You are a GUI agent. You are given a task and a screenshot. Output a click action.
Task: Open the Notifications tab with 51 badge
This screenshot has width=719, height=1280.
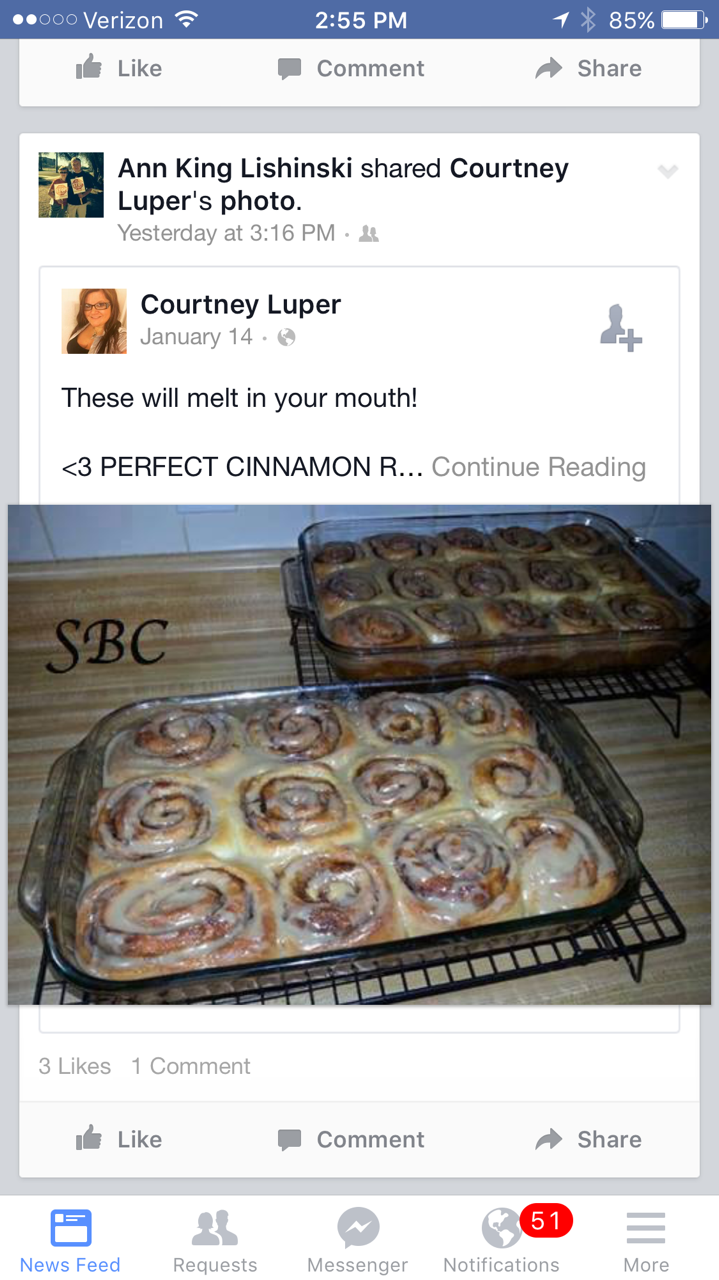[x=502, y=1240]
